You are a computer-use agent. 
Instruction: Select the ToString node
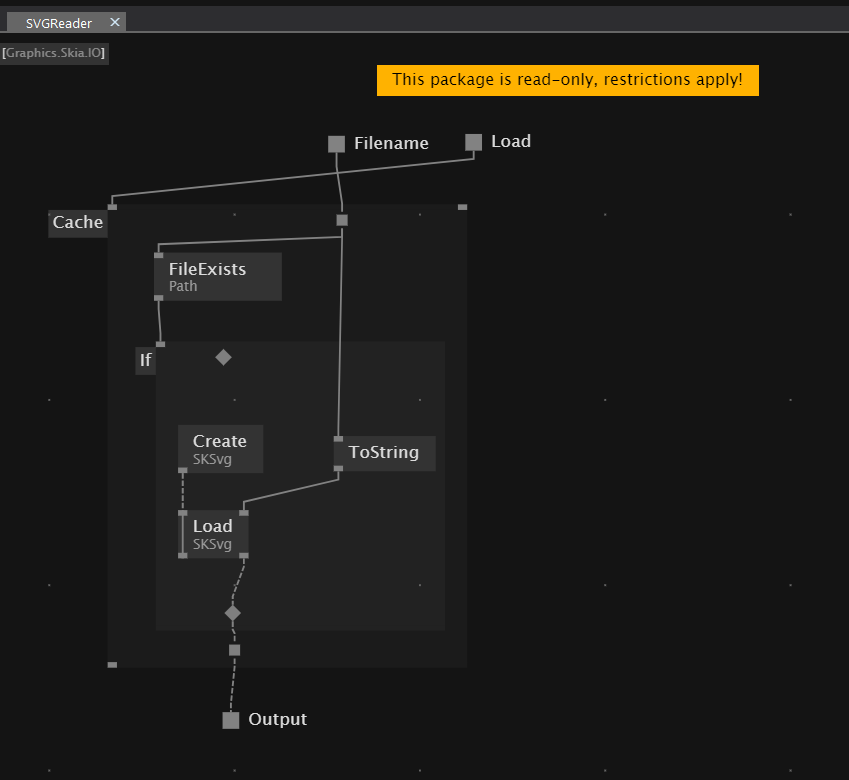coord(384,453)
